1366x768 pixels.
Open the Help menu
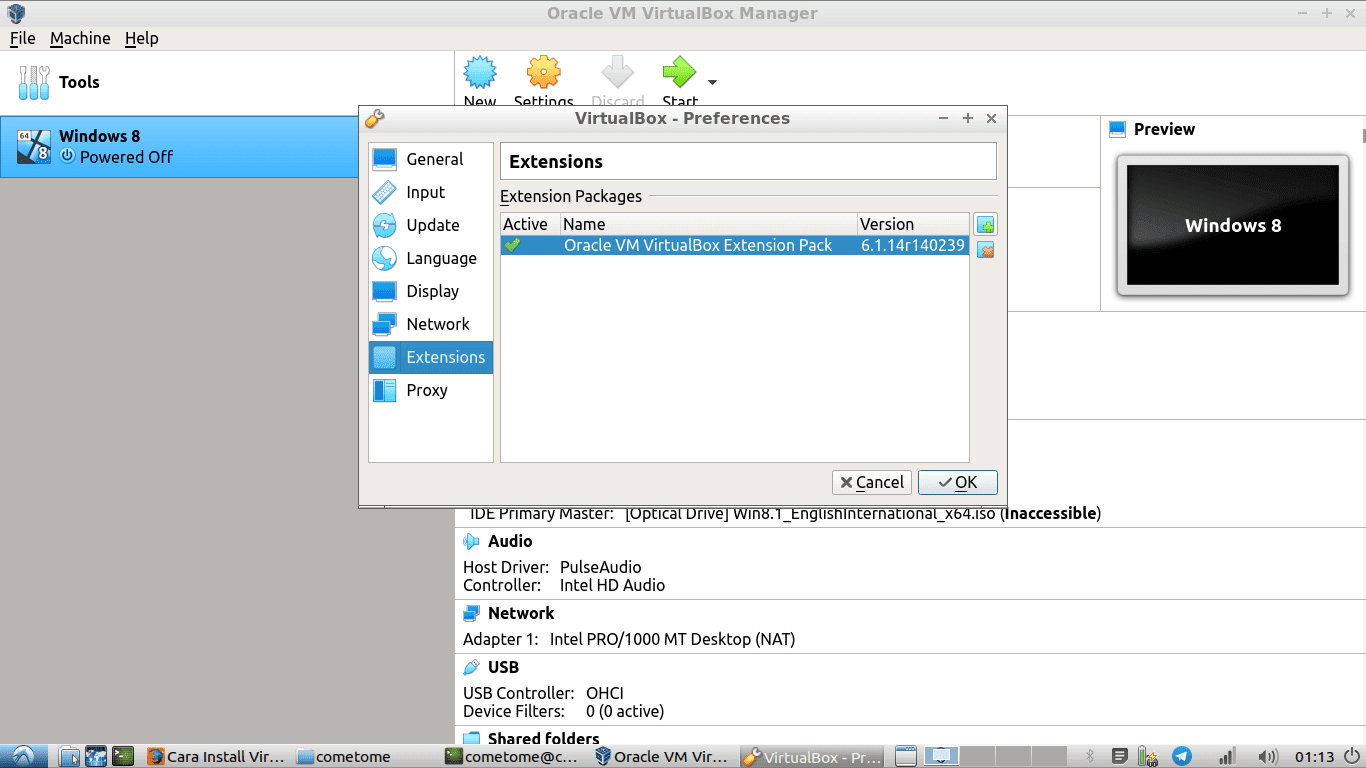click(141, 38)
